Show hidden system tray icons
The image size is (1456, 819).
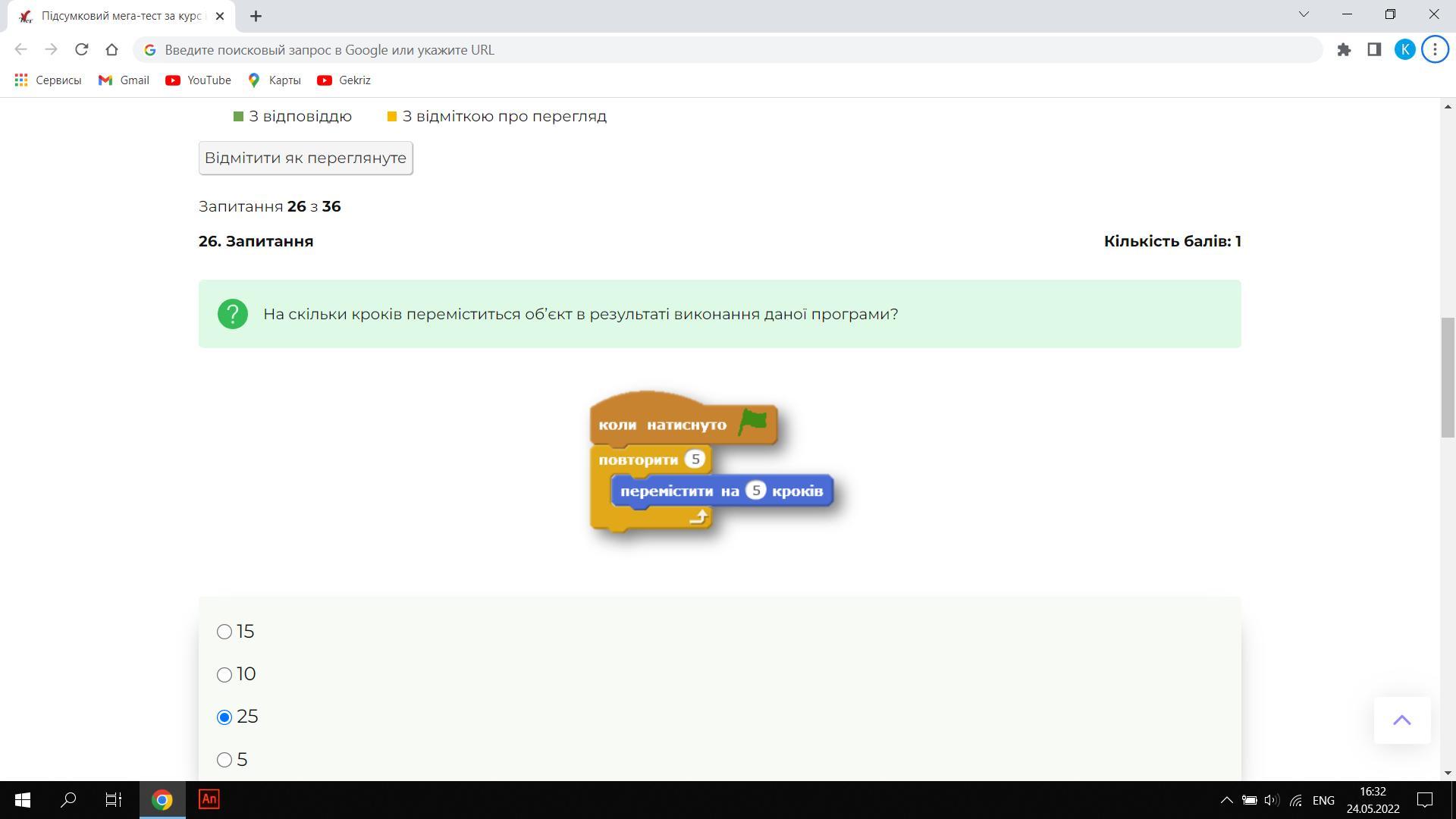pos(1225,800)
